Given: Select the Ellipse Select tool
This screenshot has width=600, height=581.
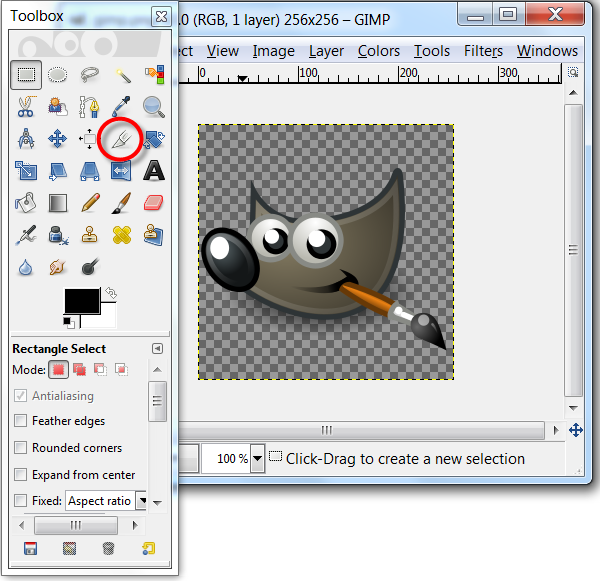Looking at the screenshot, I should [x=57, y=75].
